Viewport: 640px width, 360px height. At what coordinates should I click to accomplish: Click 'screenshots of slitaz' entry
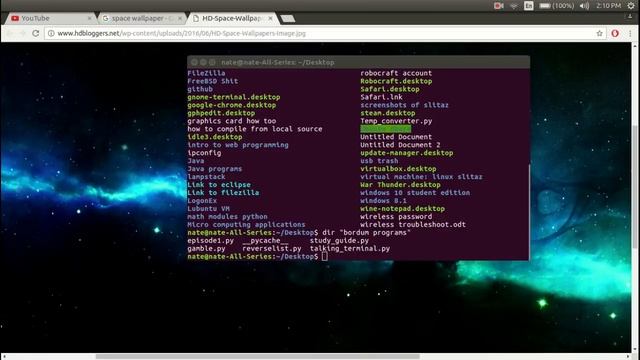pos(404,105)
